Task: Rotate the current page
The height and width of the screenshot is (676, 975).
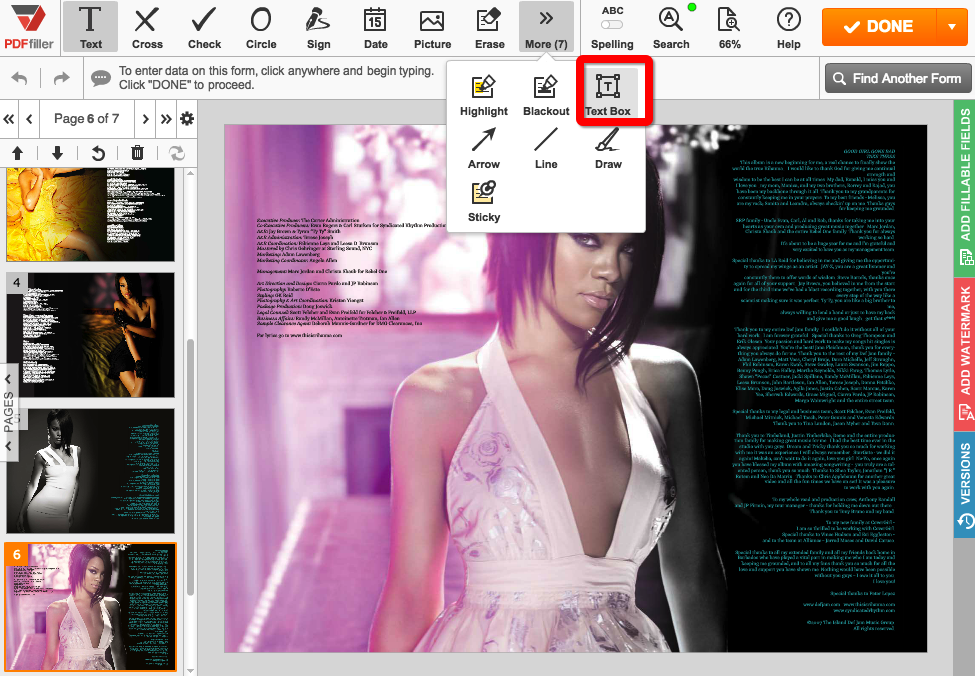Action: (98, 153)
